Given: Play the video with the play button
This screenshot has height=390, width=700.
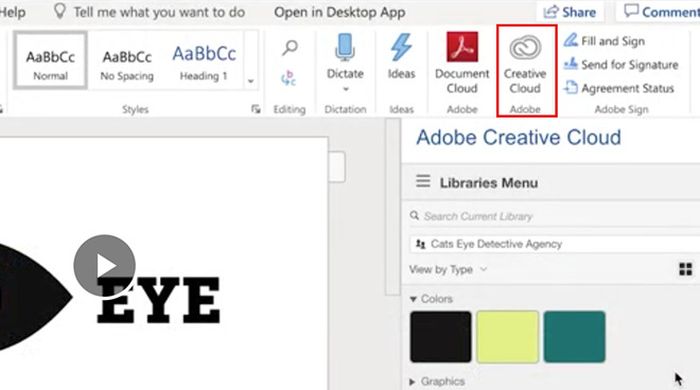Looking at the screenshot, I should (x=104, y=266).
